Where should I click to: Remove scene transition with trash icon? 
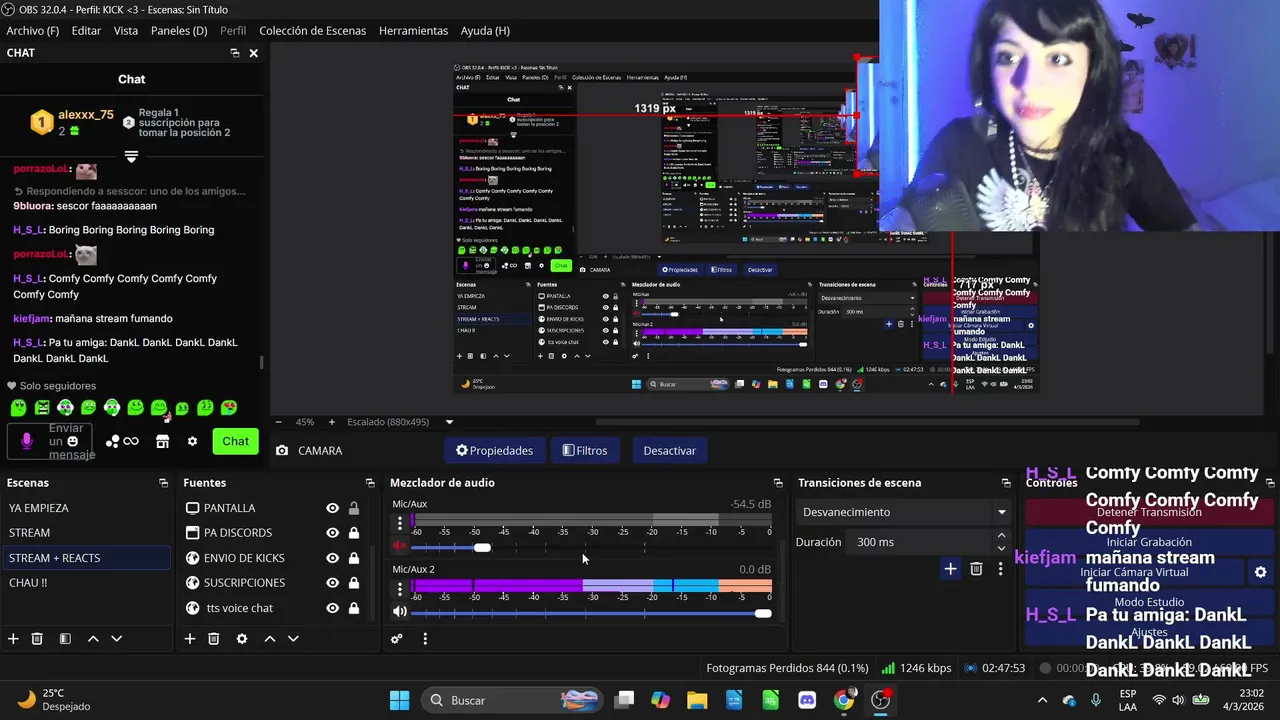(x=976, y=569)
